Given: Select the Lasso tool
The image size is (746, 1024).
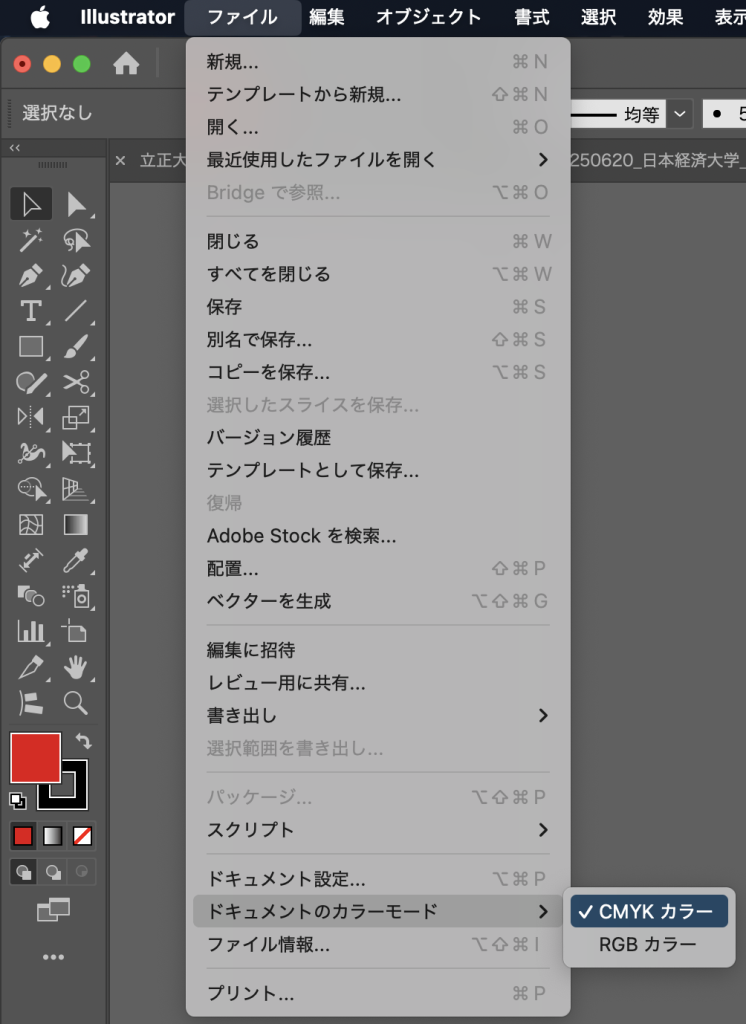Looking at the screenshot, I should pos(76,240).
